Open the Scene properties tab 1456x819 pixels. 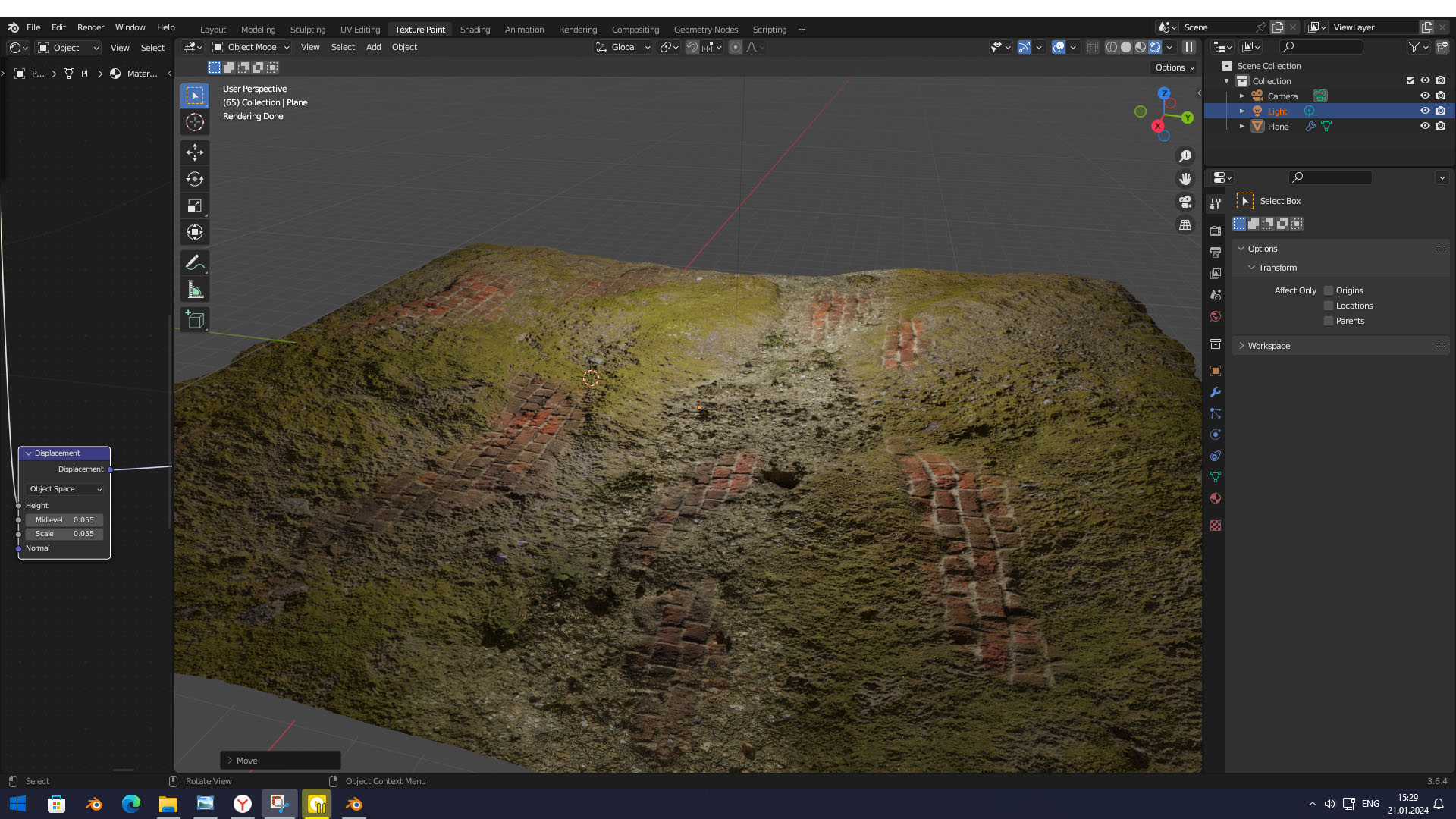coord(1216,294)
